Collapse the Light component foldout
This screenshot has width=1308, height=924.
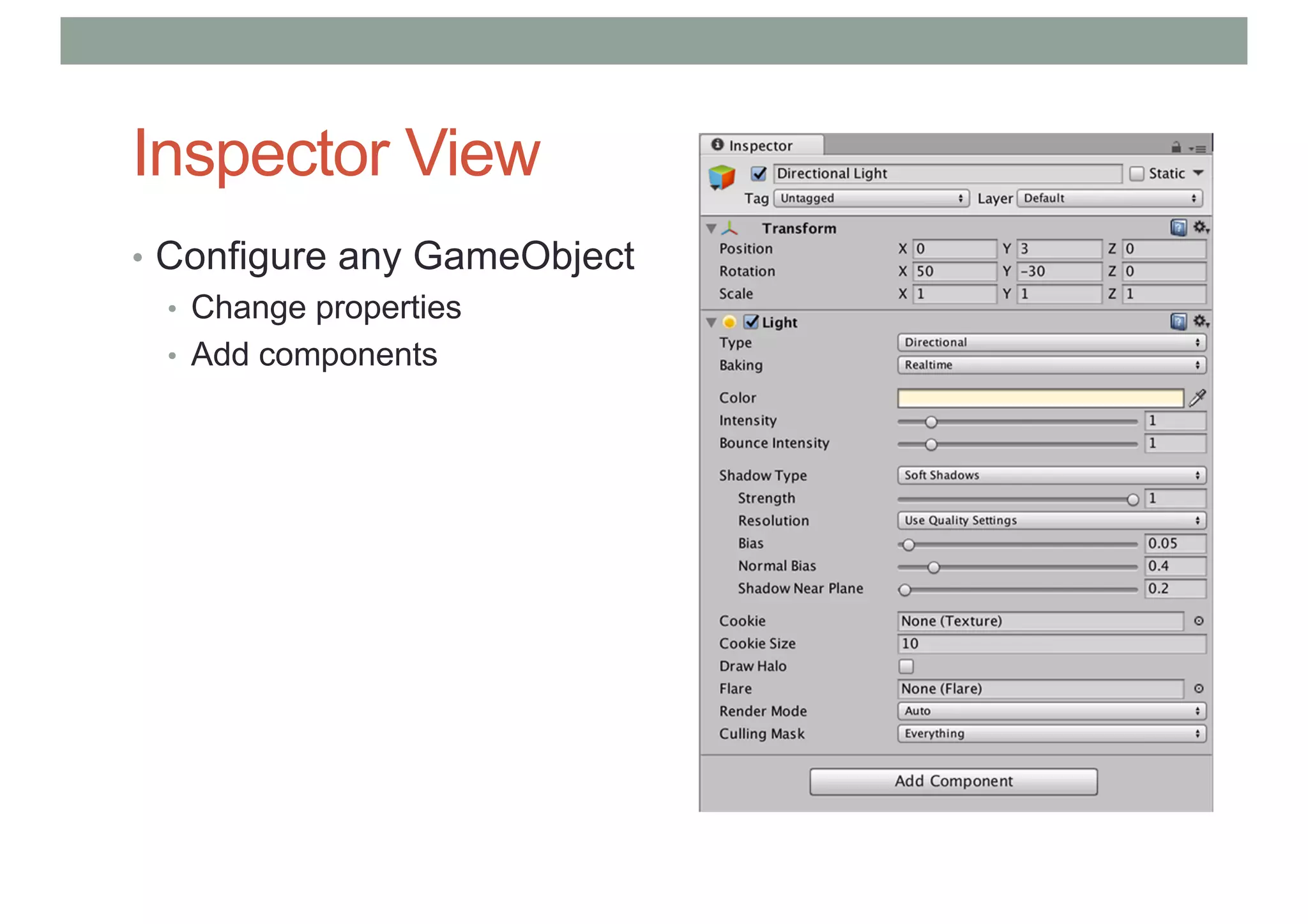click(711, 322)
